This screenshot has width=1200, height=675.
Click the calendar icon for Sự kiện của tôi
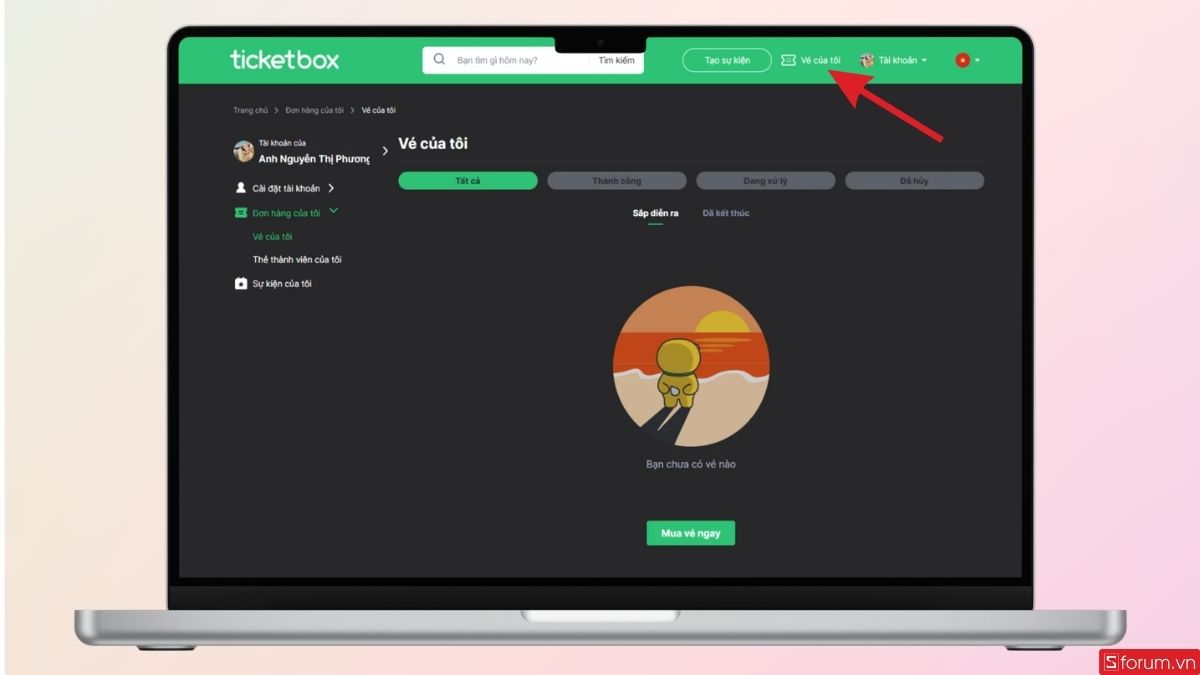pyautogui.click(x=240, y=284)
